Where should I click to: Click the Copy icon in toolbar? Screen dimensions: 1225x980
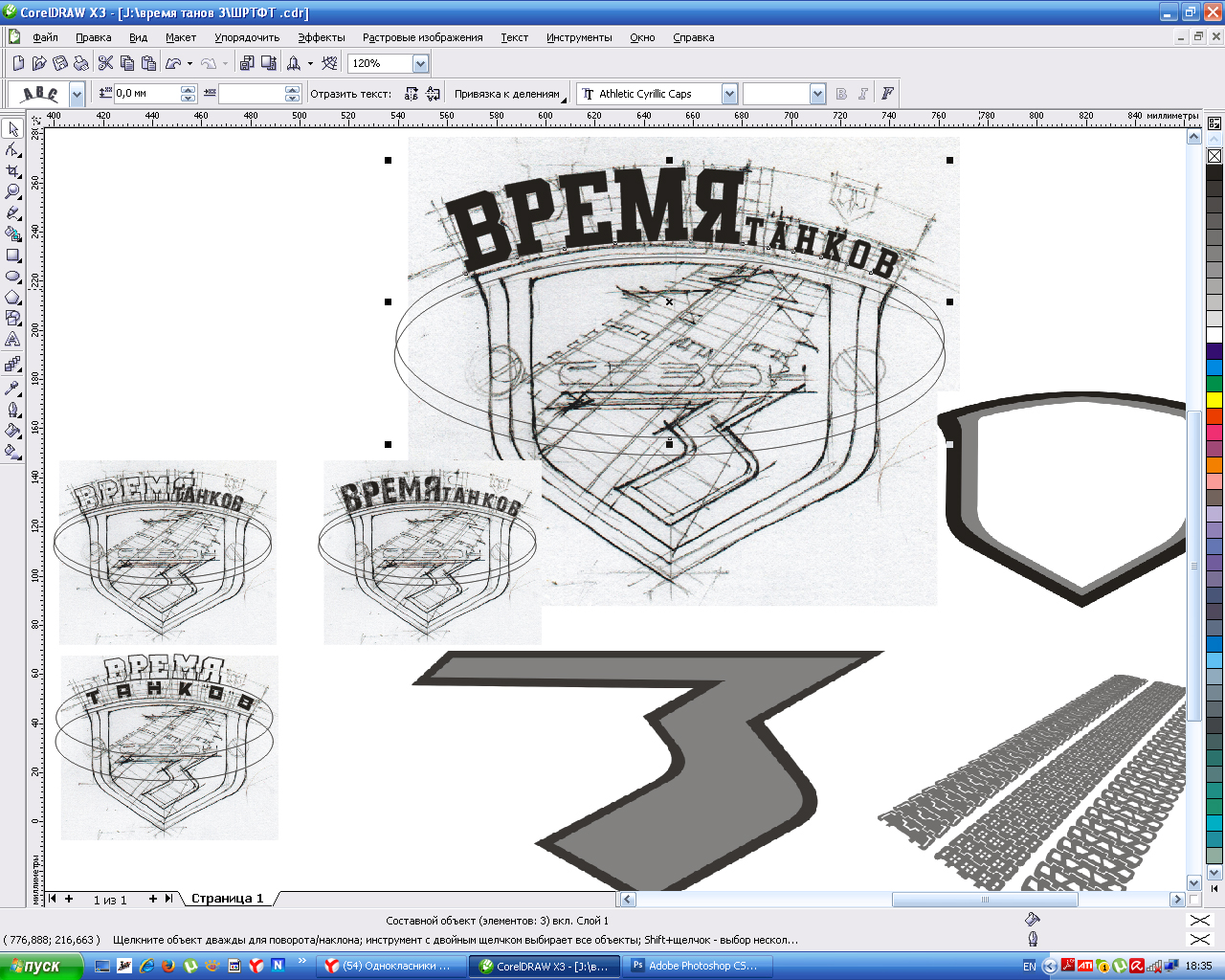(127, 63)
